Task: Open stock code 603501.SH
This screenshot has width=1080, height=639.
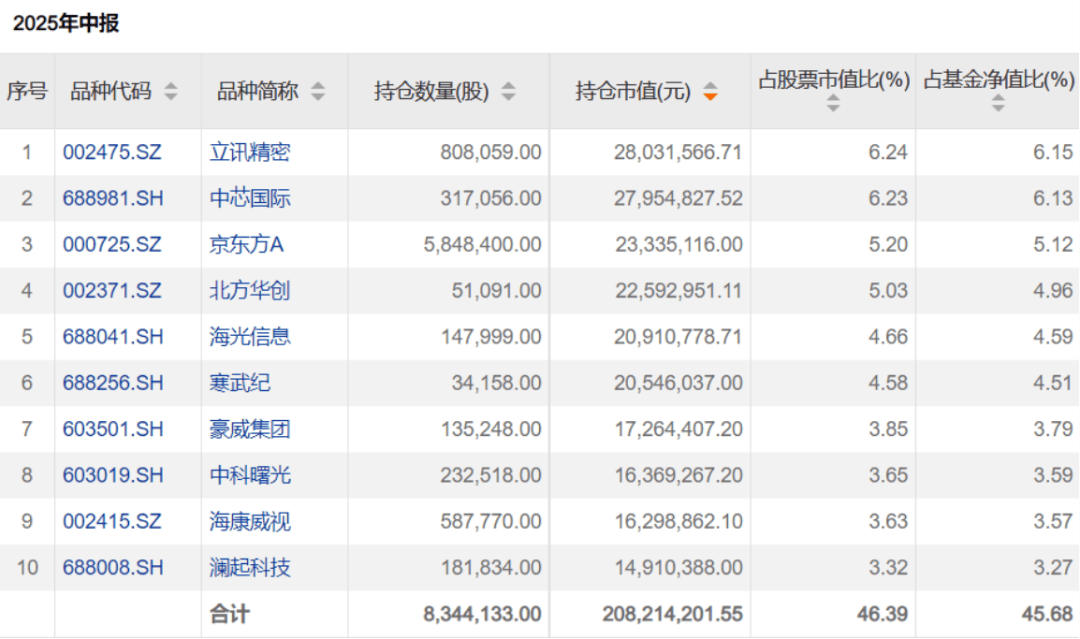Action: pos(113,429)
